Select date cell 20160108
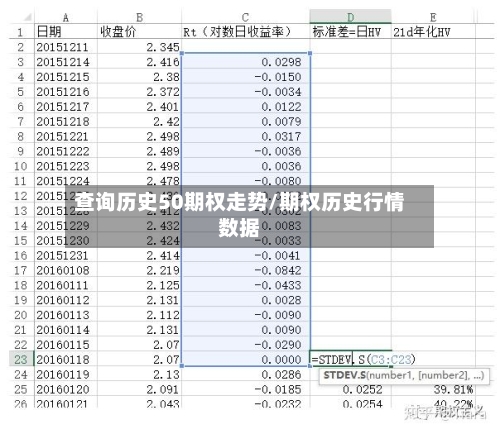The height and width of the screenshot is (434, 500). (66, 270)
